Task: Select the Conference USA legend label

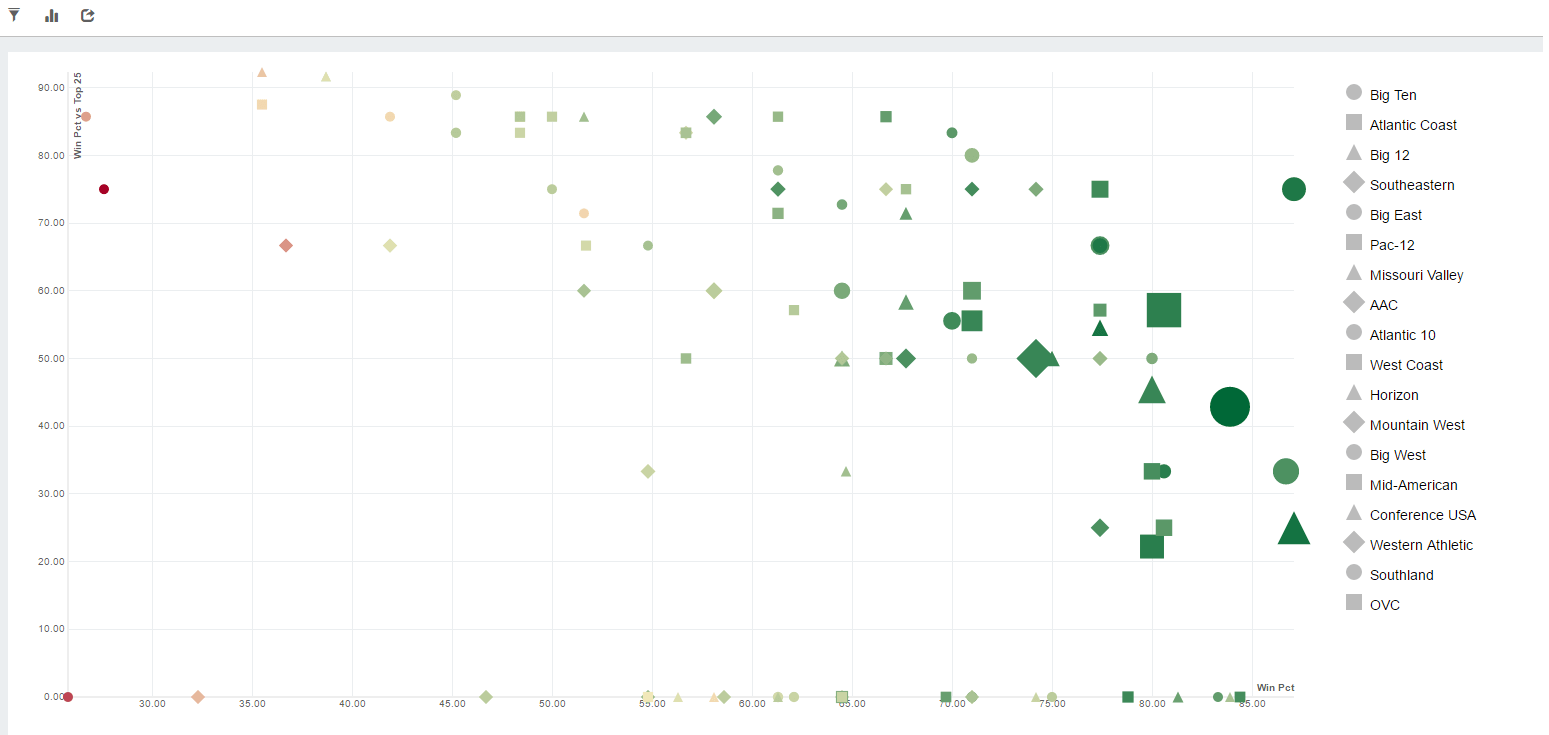Action: pos(1422,515)
